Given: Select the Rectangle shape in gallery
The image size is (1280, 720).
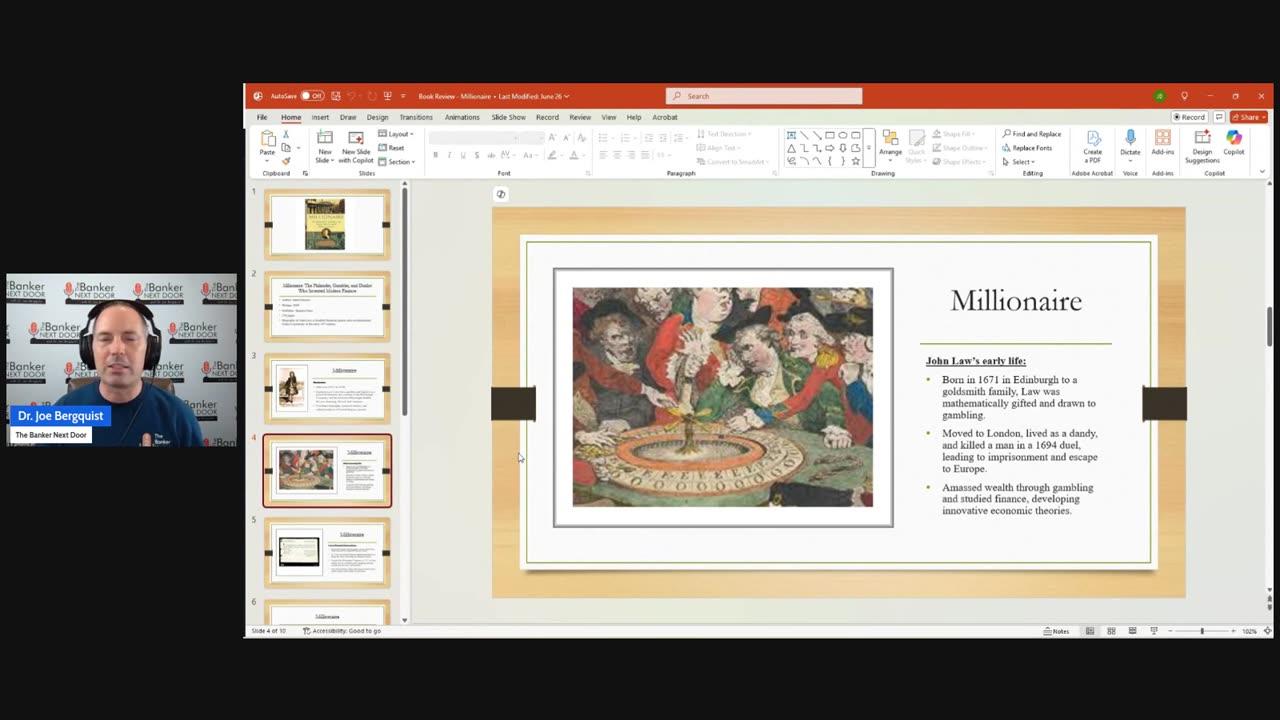Looking at the screenshot, I should (x=830, y=135).
